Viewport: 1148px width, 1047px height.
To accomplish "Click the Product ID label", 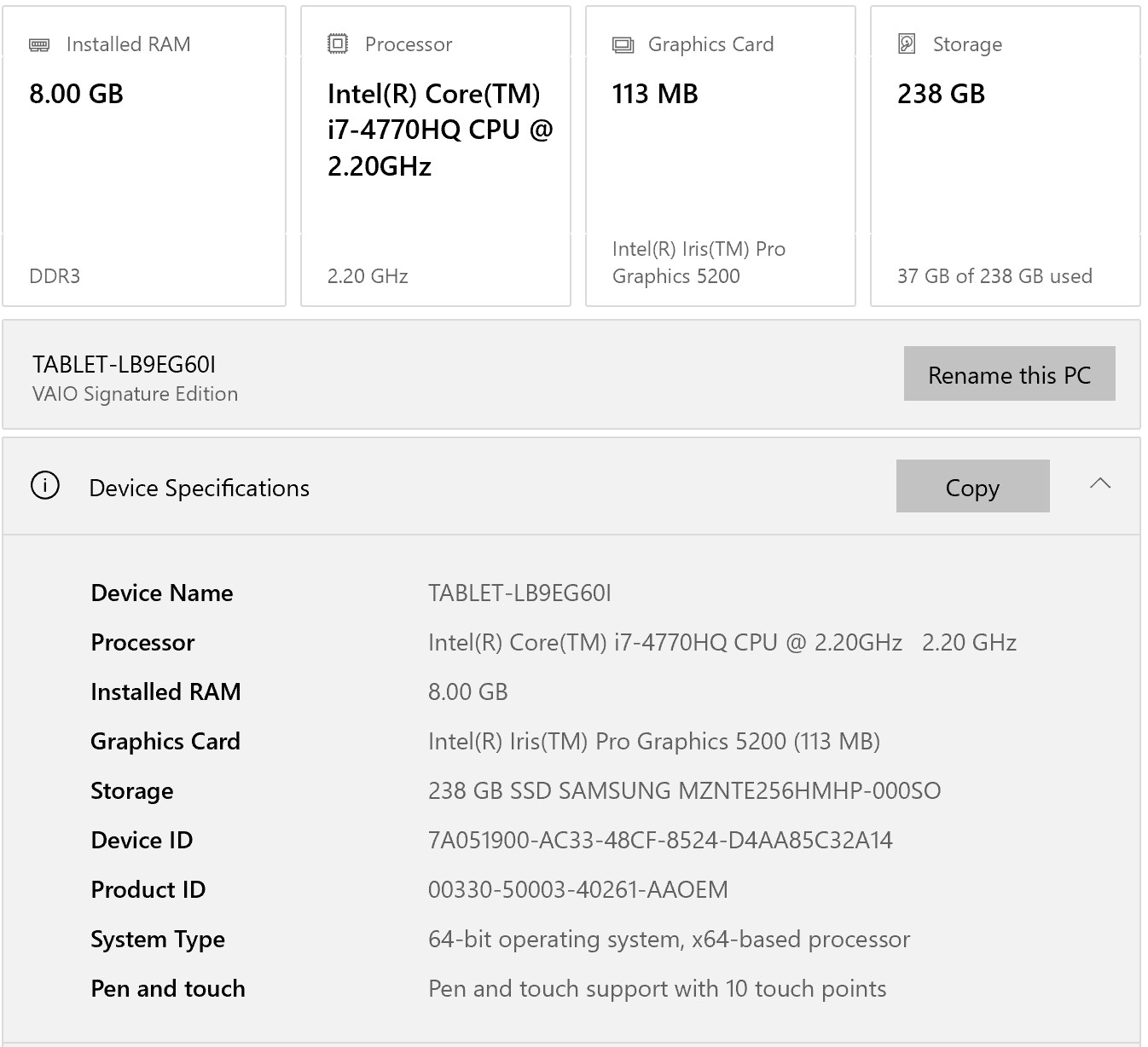I will click(x=148, y=890).
